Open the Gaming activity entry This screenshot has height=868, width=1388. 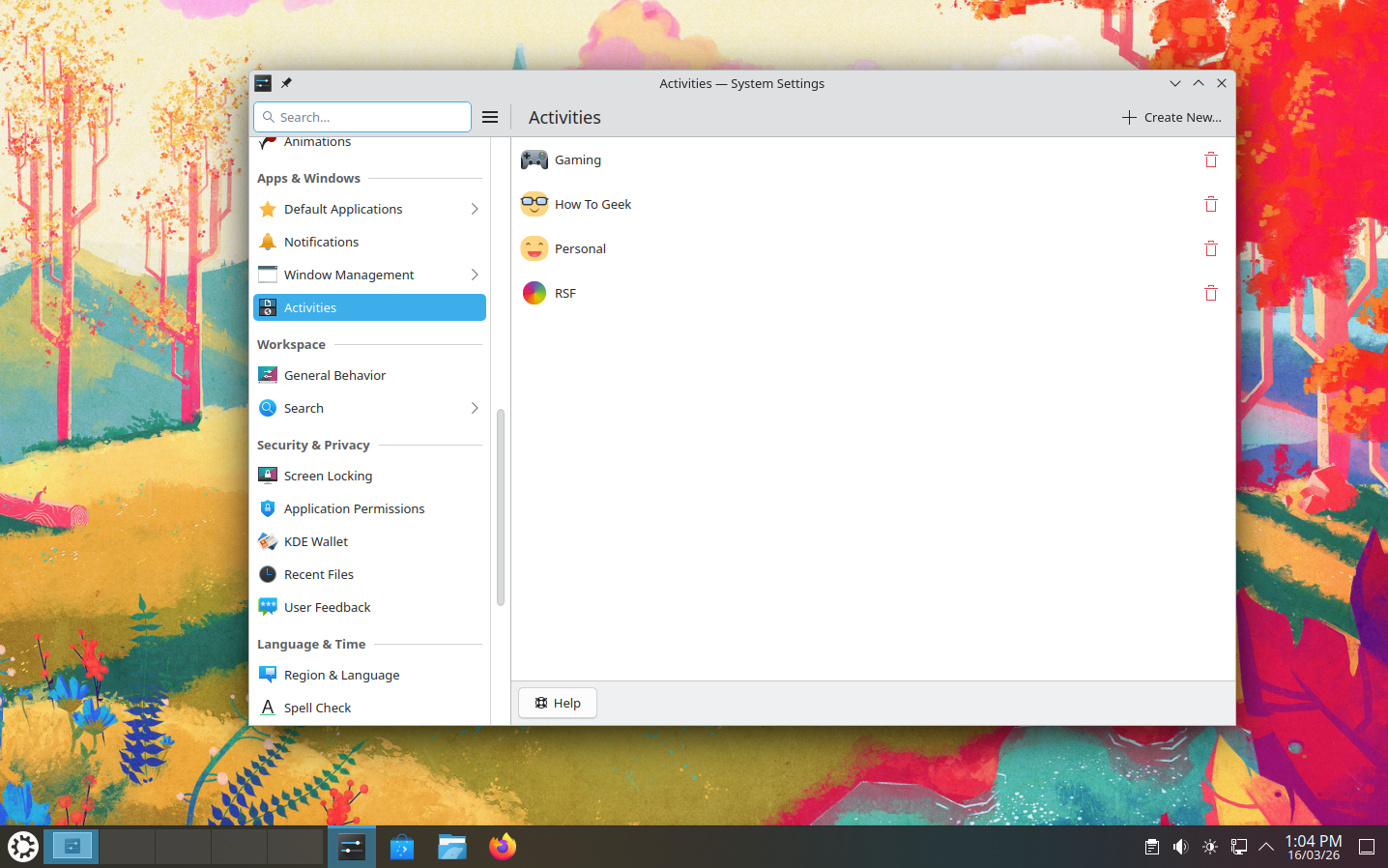873,160
